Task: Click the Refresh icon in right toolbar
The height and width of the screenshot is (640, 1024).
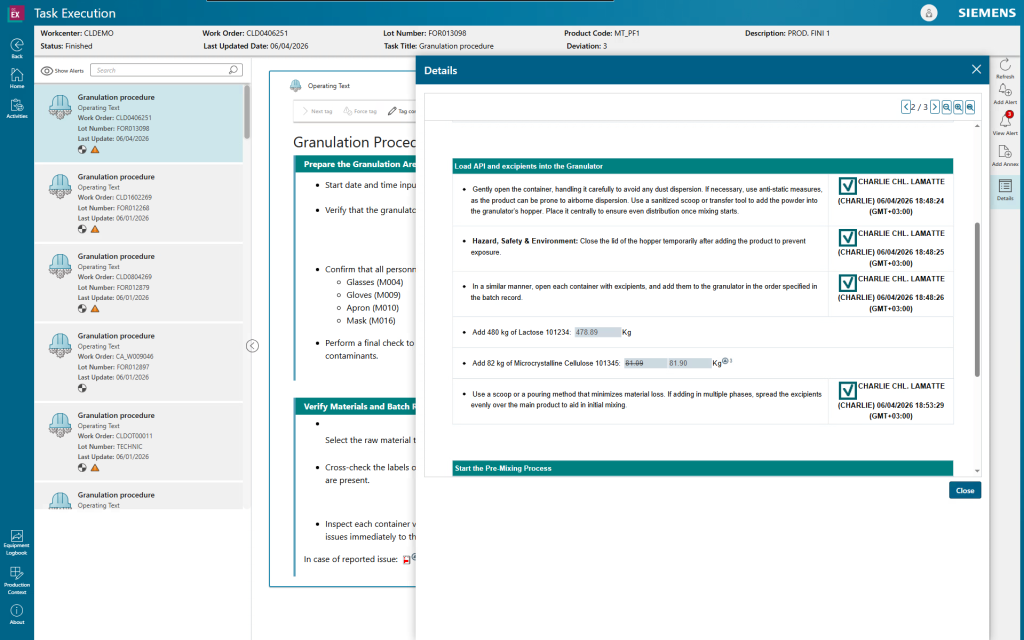Action: (1005, 68)
